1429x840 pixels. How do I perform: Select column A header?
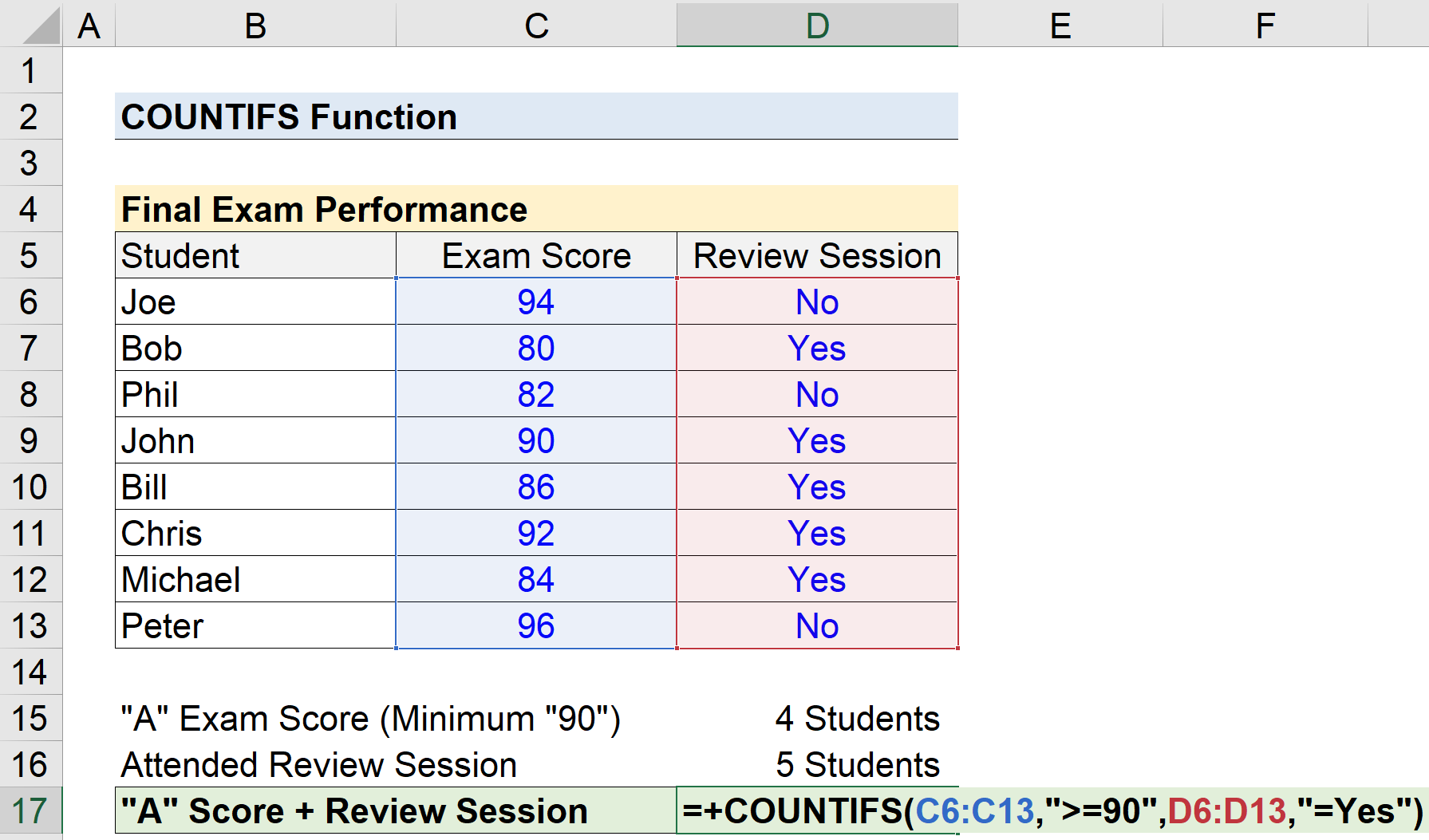(89, 25)
